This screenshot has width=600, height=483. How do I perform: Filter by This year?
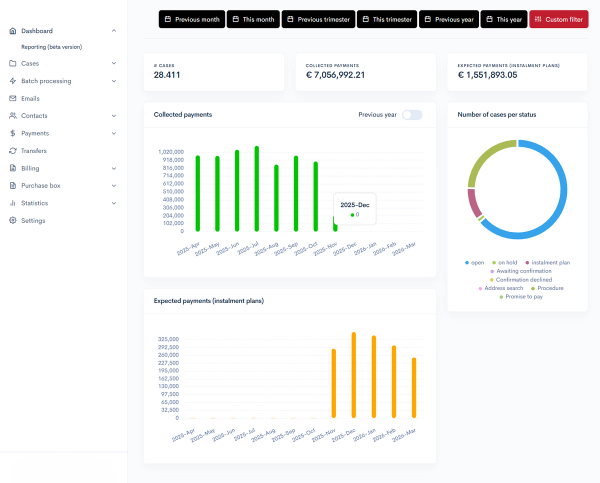(x=504, y=19)
